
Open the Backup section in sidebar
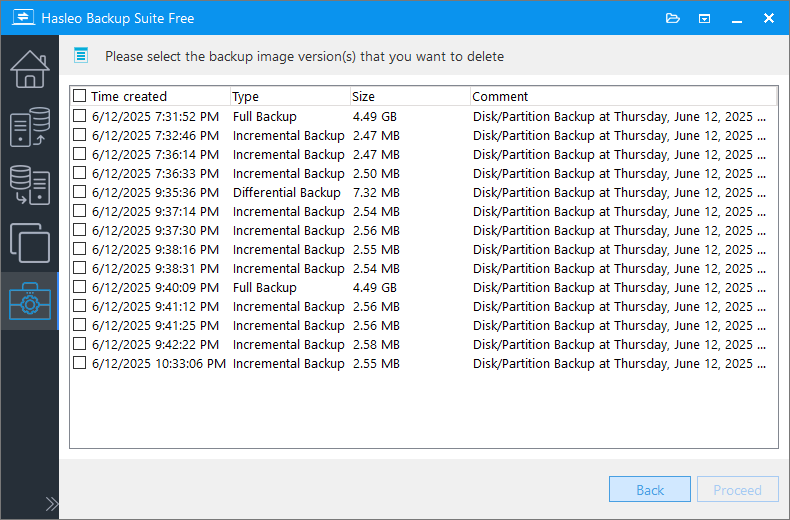[30, 126]
